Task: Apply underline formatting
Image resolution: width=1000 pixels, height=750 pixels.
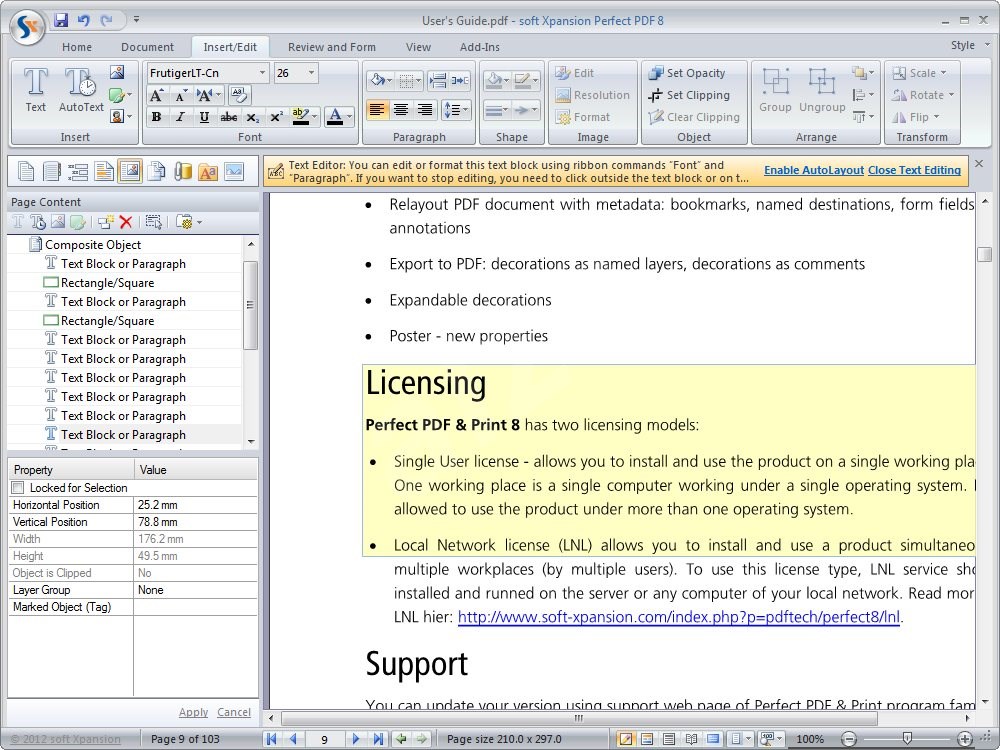Action: pos(204,117)
